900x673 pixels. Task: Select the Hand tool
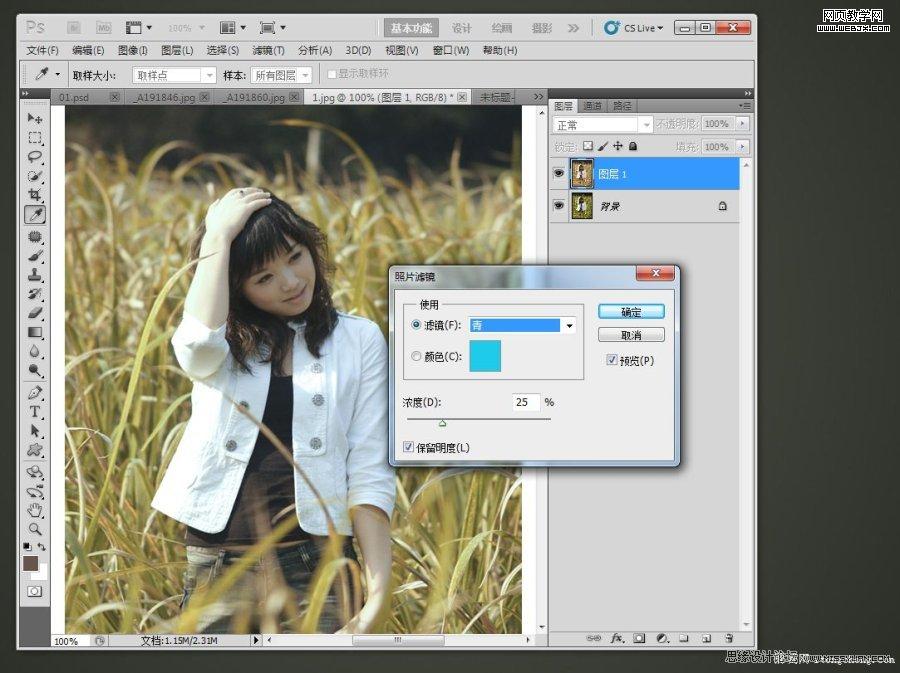tap(35, 510)
